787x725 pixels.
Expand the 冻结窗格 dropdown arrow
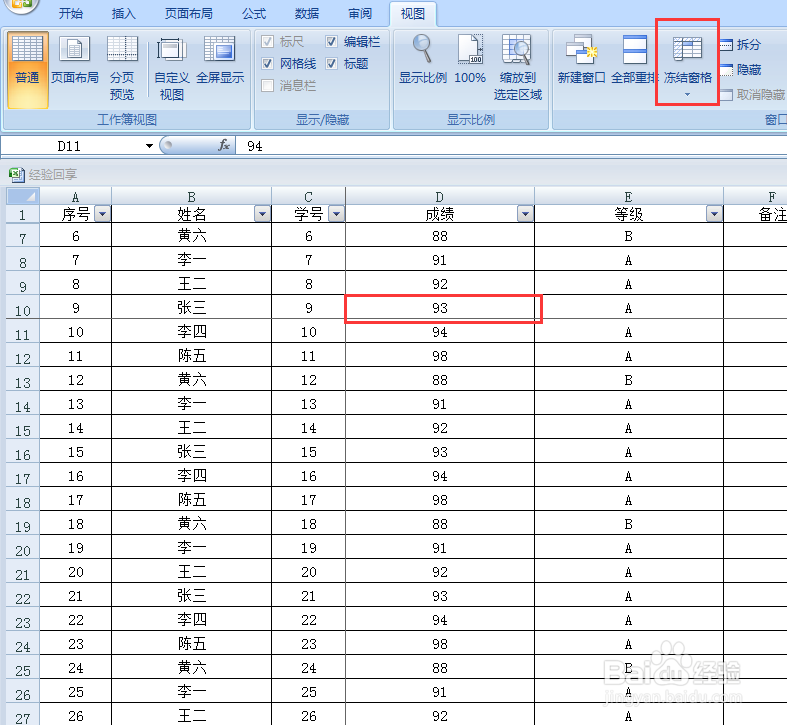687,94
